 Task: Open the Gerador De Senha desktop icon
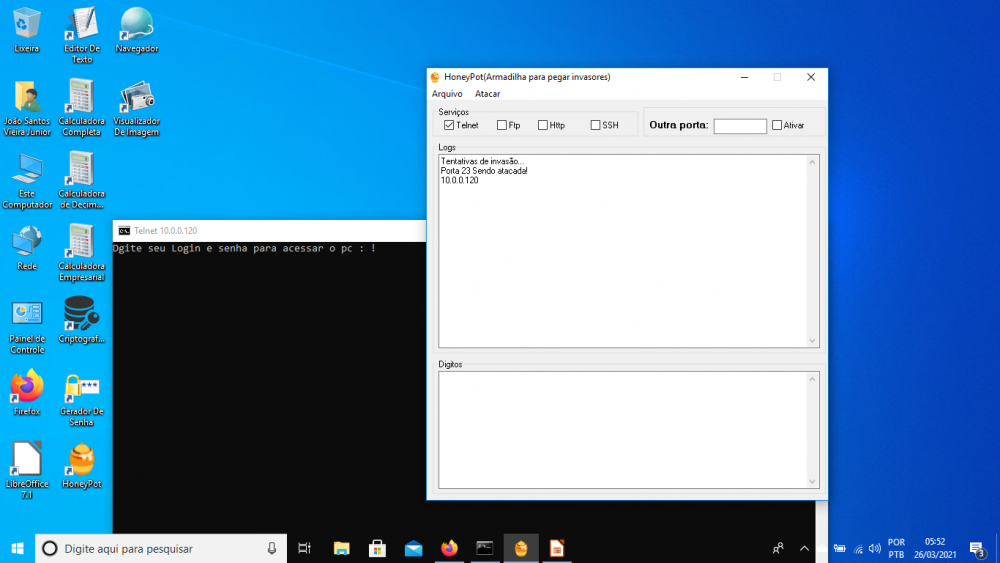coord(81,390)
